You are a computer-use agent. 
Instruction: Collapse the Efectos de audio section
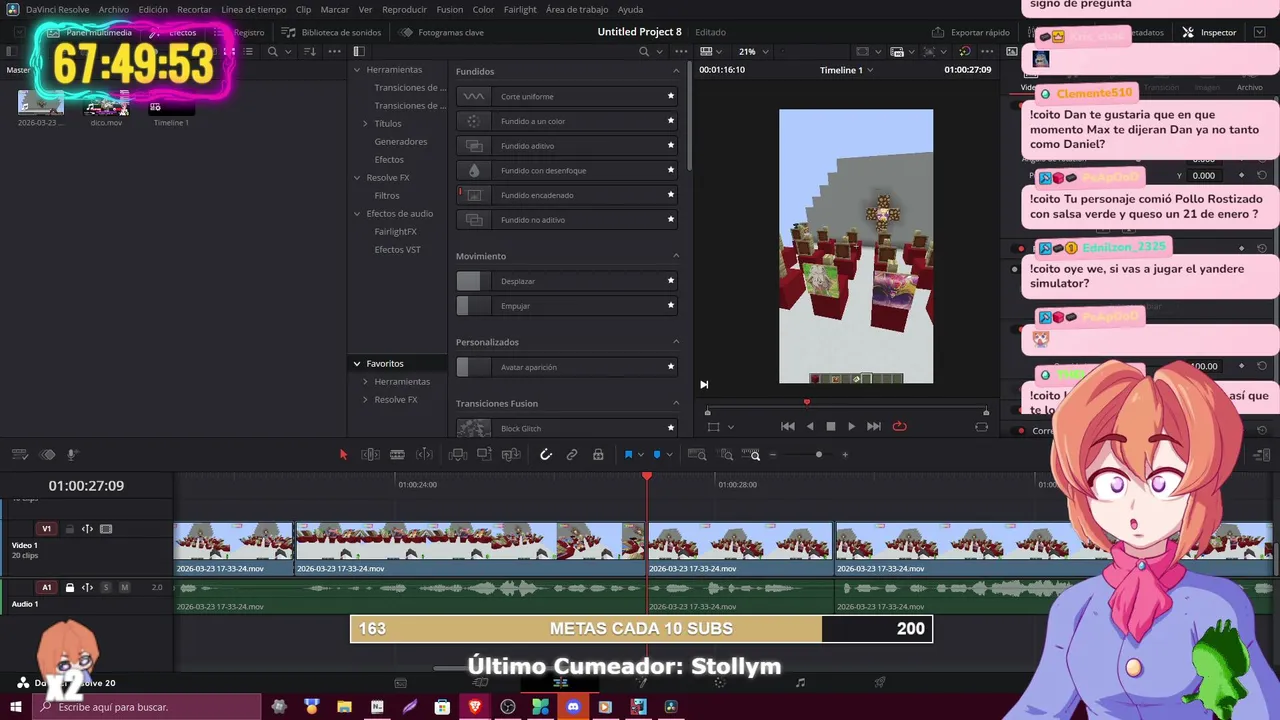pyautogui.click(x=357, y=214)
